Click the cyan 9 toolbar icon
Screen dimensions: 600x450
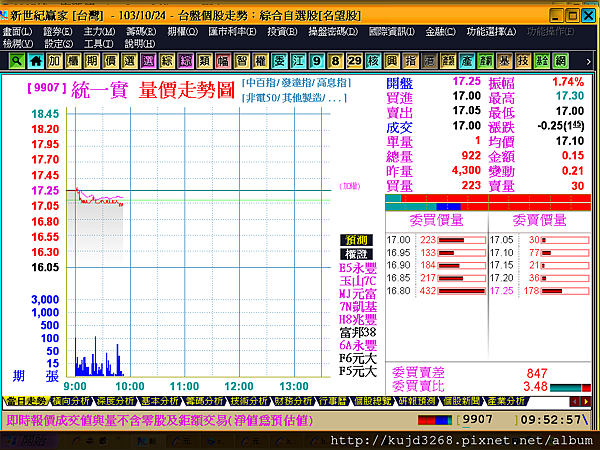(317, 61)
